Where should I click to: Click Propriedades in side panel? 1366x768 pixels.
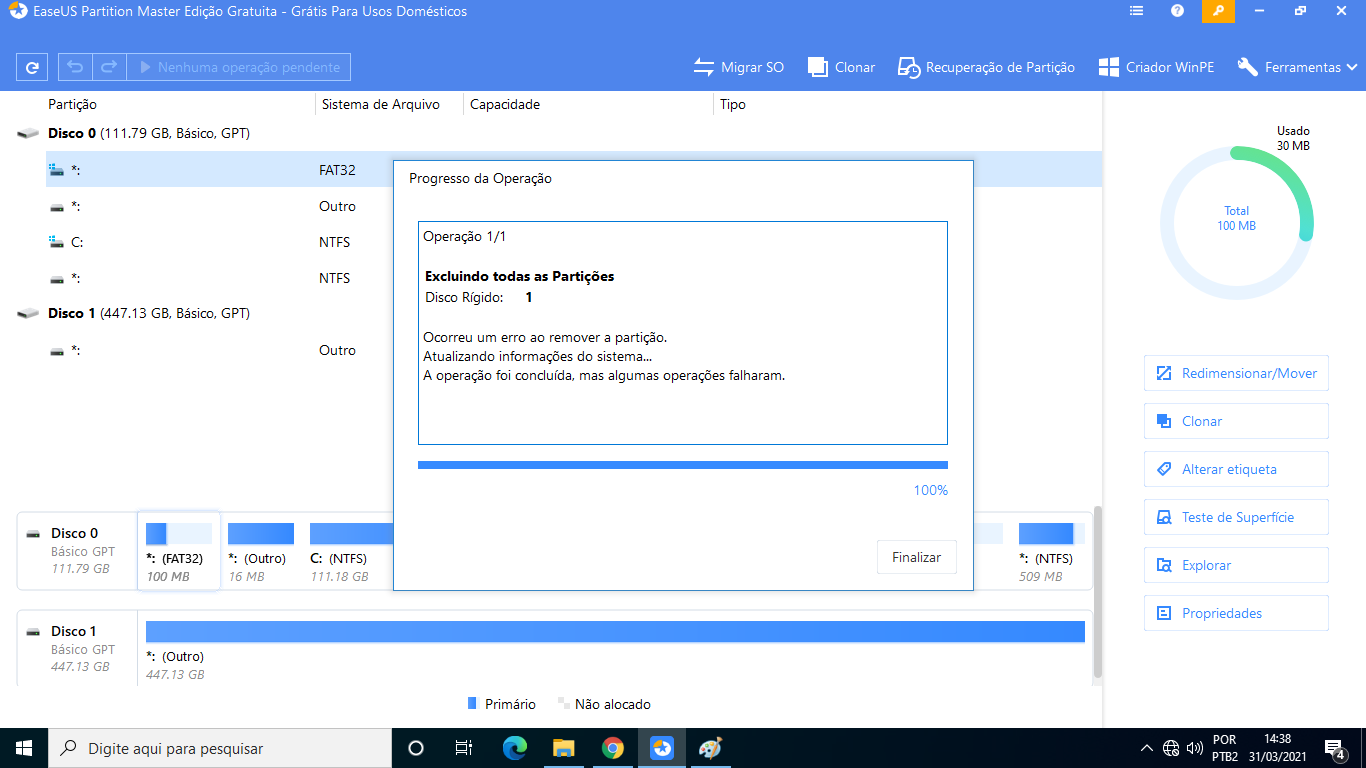(1236, 613)
